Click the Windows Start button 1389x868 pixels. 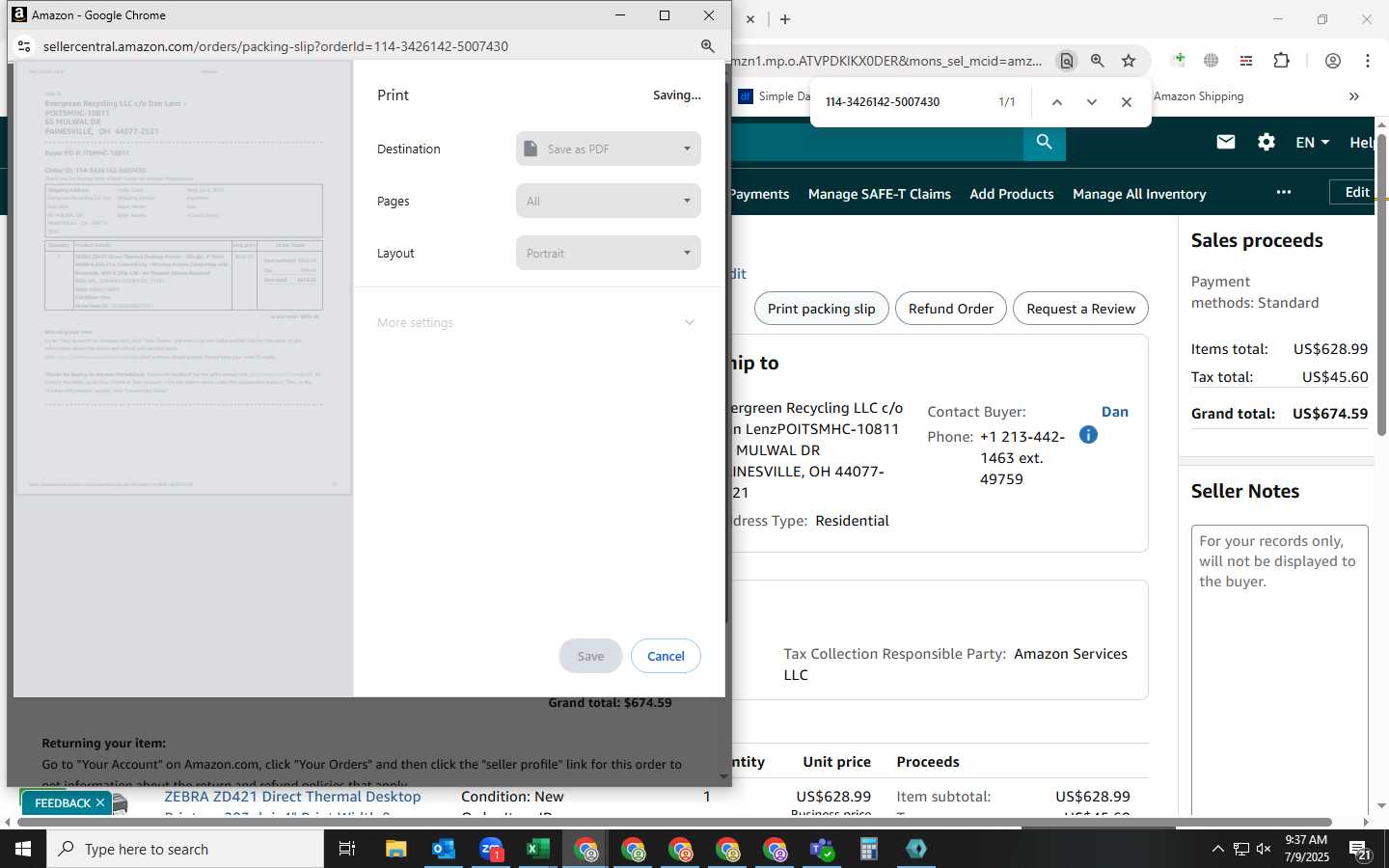(x=23, y=849)
